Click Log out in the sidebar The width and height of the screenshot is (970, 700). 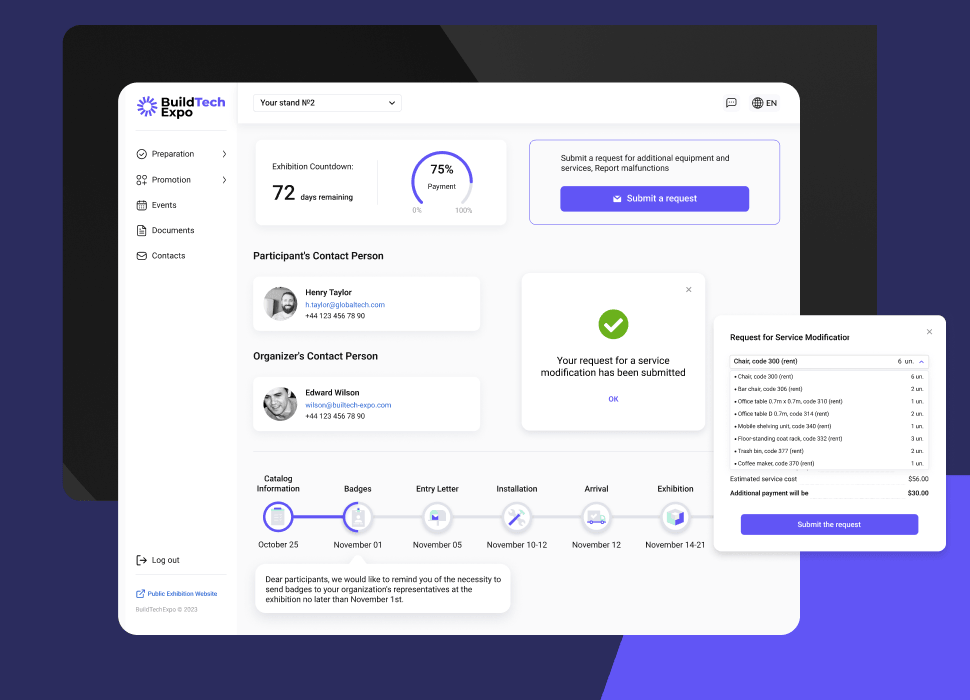pos(158,560)
